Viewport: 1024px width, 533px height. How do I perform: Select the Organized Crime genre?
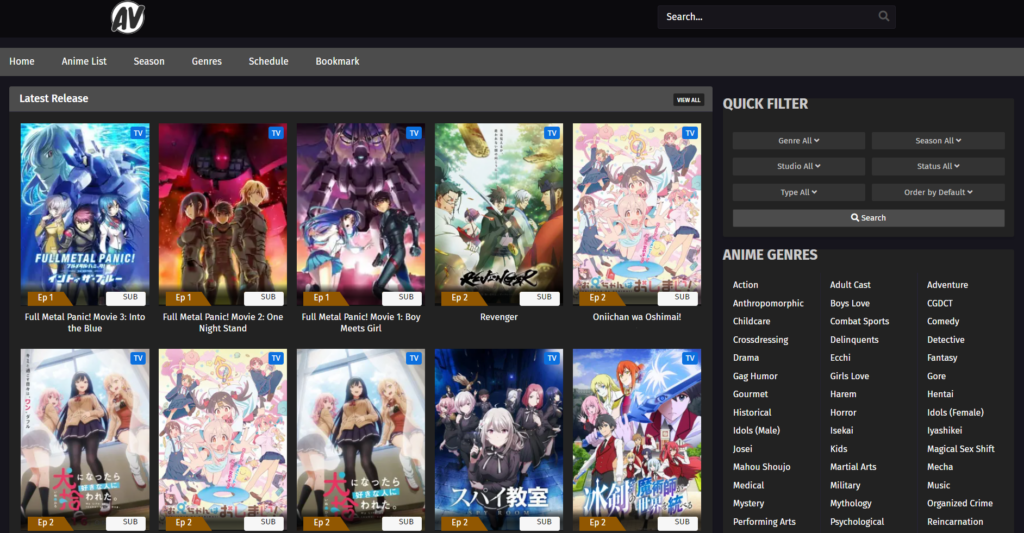coord(959,504)
